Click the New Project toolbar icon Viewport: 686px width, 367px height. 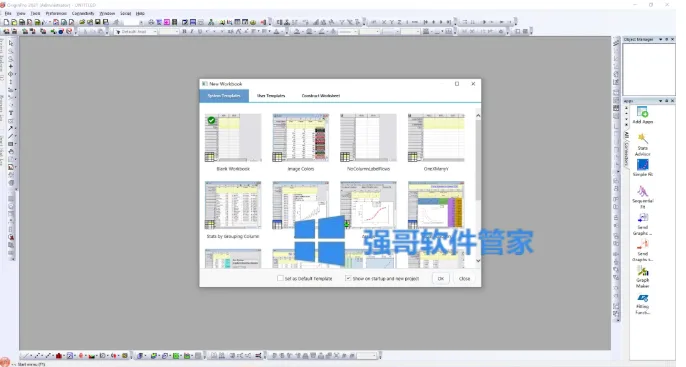point(6,22)
